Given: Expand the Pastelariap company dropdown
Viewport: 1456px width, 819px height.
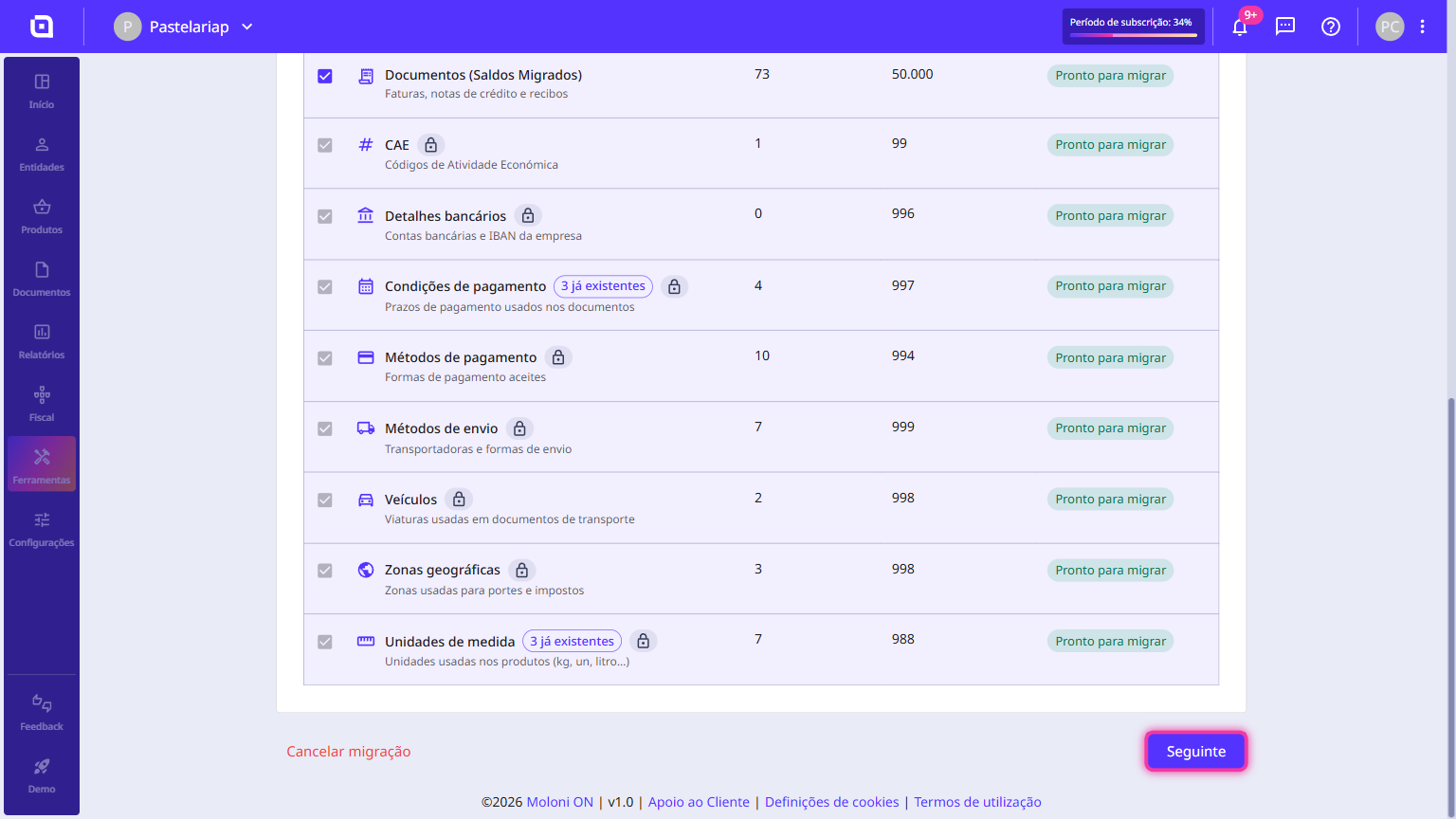Looking at the screenshot, I should click(184, 27).
